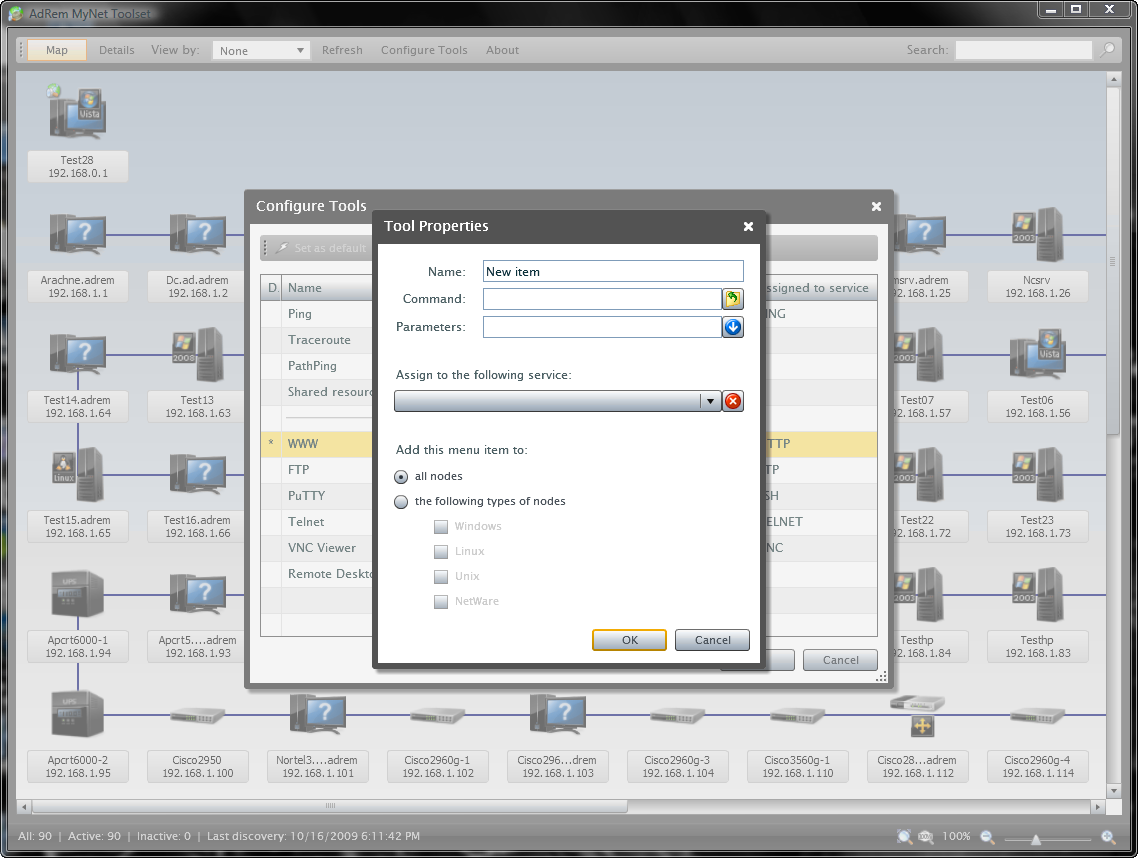The height and width of the screenshot is (858, 1138).
Task: Switch to the Map view tab
Action: tap(57, 50)
